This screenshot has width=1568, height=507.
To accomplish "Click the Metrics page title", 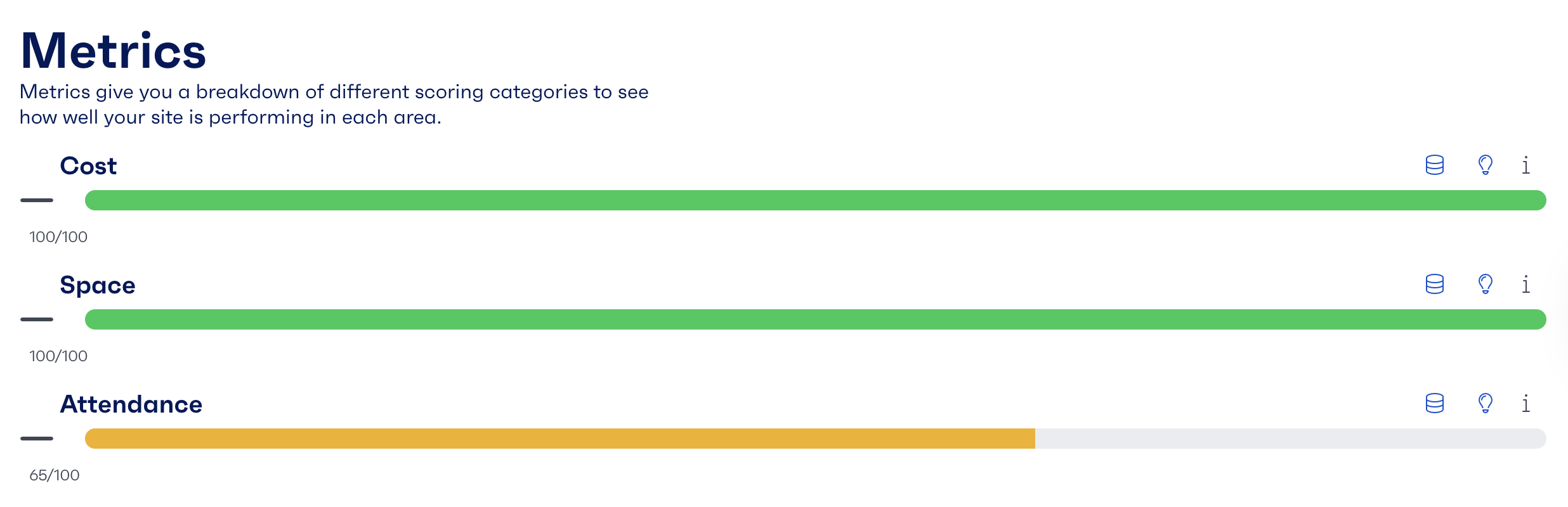I will pyautogui.click(x=113, y=51).
